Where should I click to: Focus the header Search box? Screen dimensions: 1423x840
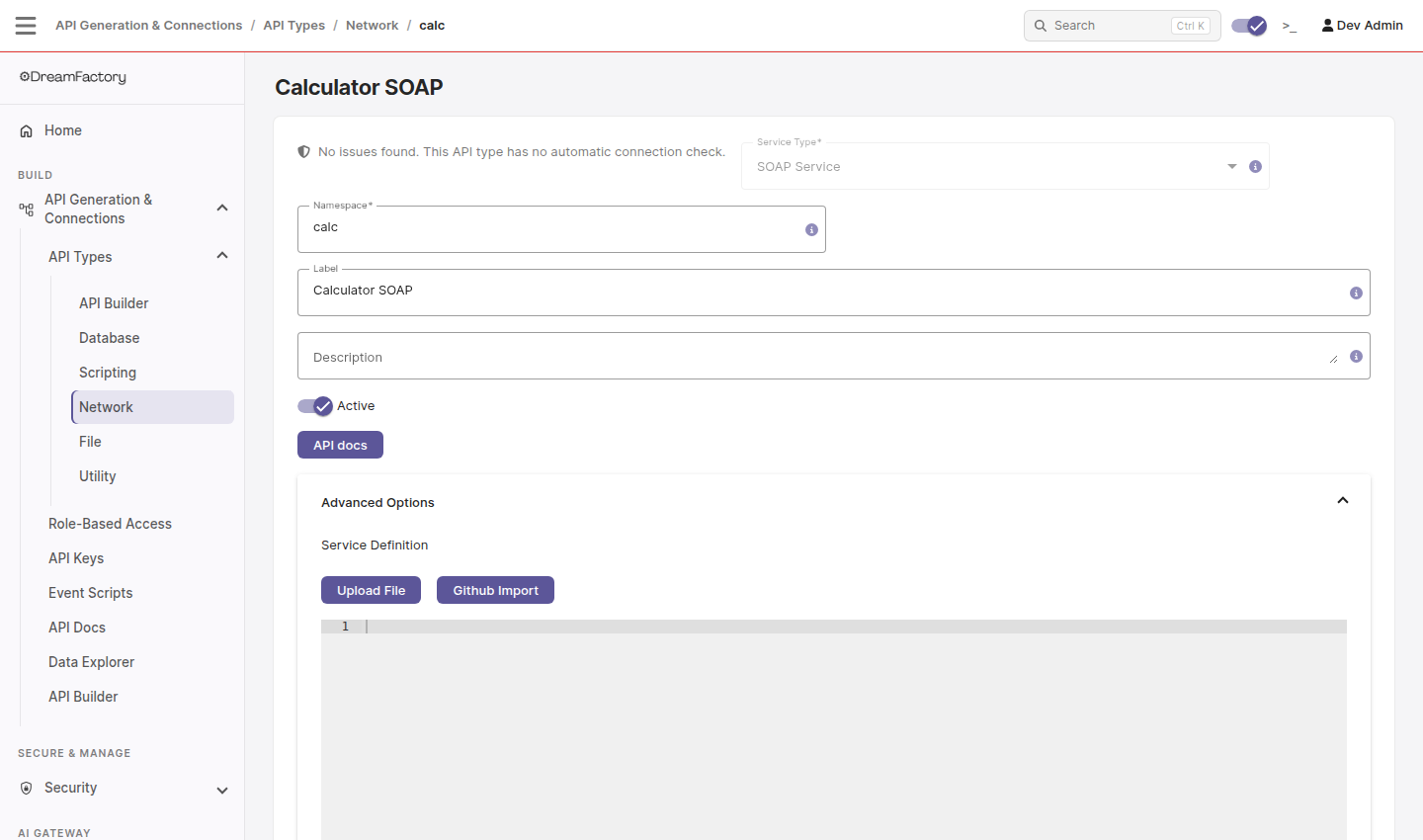1123,26
